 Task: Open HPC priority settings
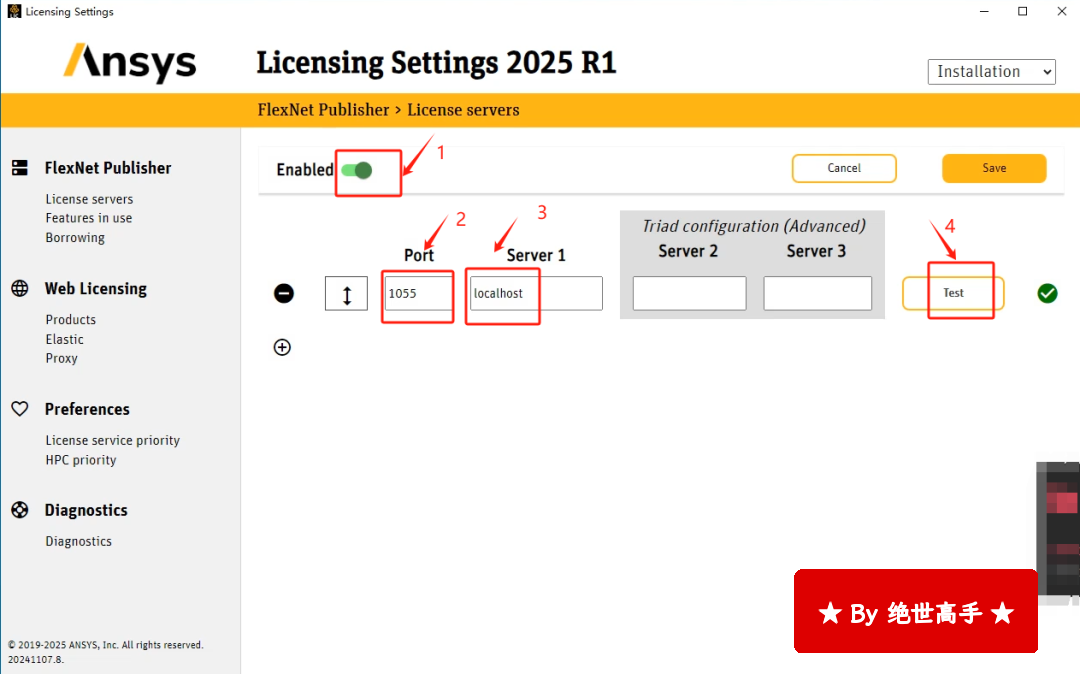[81, 460]
